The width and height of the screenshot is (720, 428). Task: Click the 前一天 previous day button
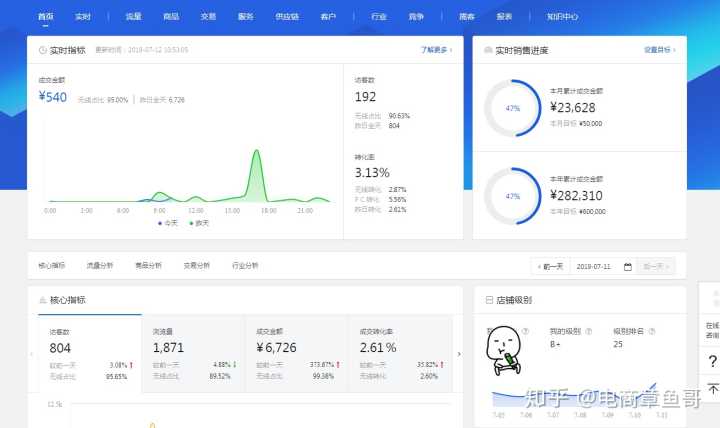point(551,266)
